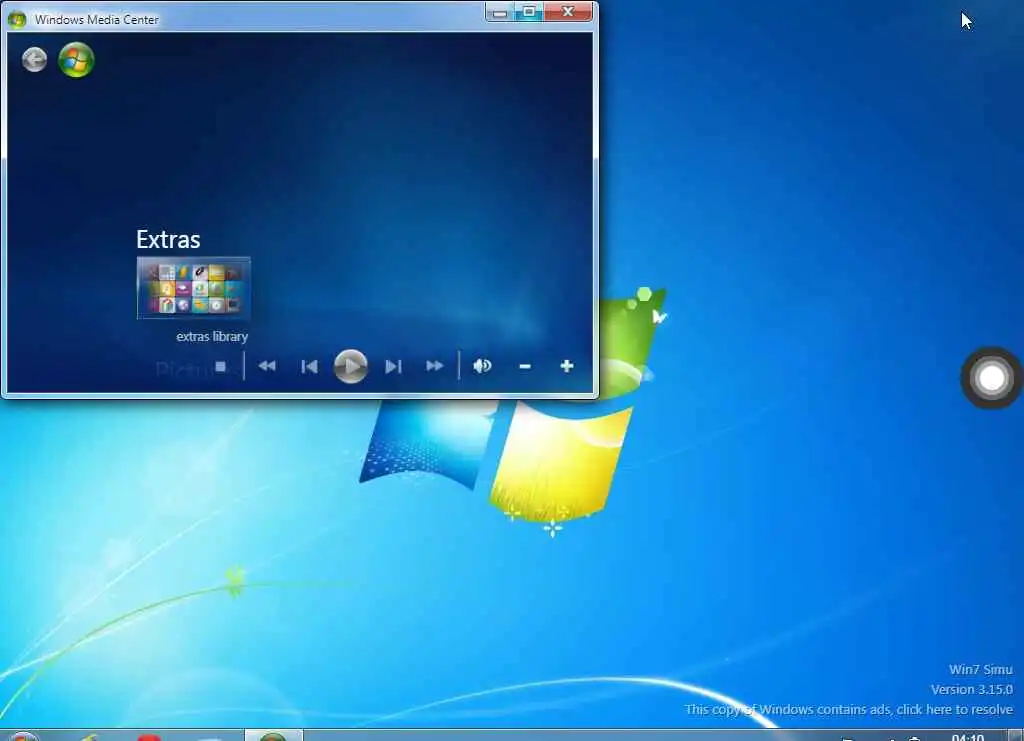Viewport: 1024px width, 741px height.
Task: Skip to previous track in Media Center
Action: coord(310,366)
